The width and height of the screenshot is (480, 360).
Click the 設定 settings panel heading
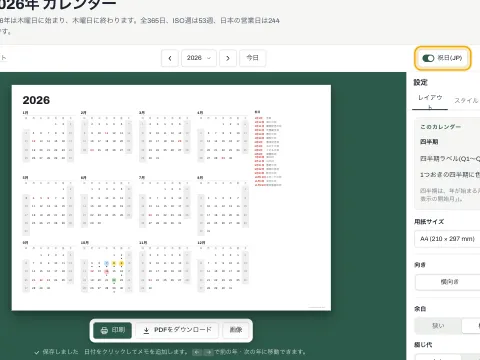420,82
